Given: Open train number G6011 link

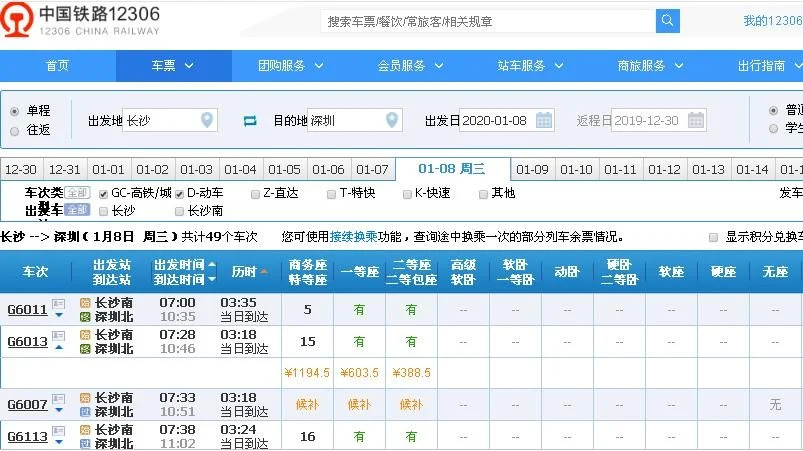Looking at the screenshot, I should (28, 310).
